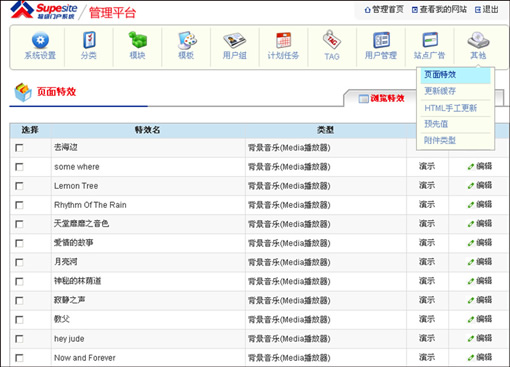This screenshot has width=510, height=367.
Task: Click the 选择 column header
Action: pyautogui.click(x=30, y=130)
